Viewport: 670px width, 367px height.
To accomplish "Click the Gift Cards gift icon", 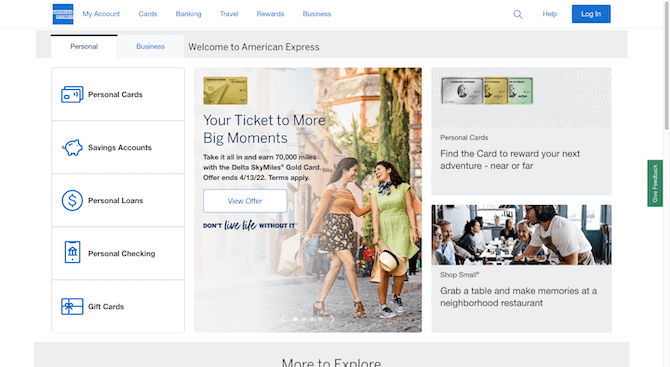I will (72, 306).
